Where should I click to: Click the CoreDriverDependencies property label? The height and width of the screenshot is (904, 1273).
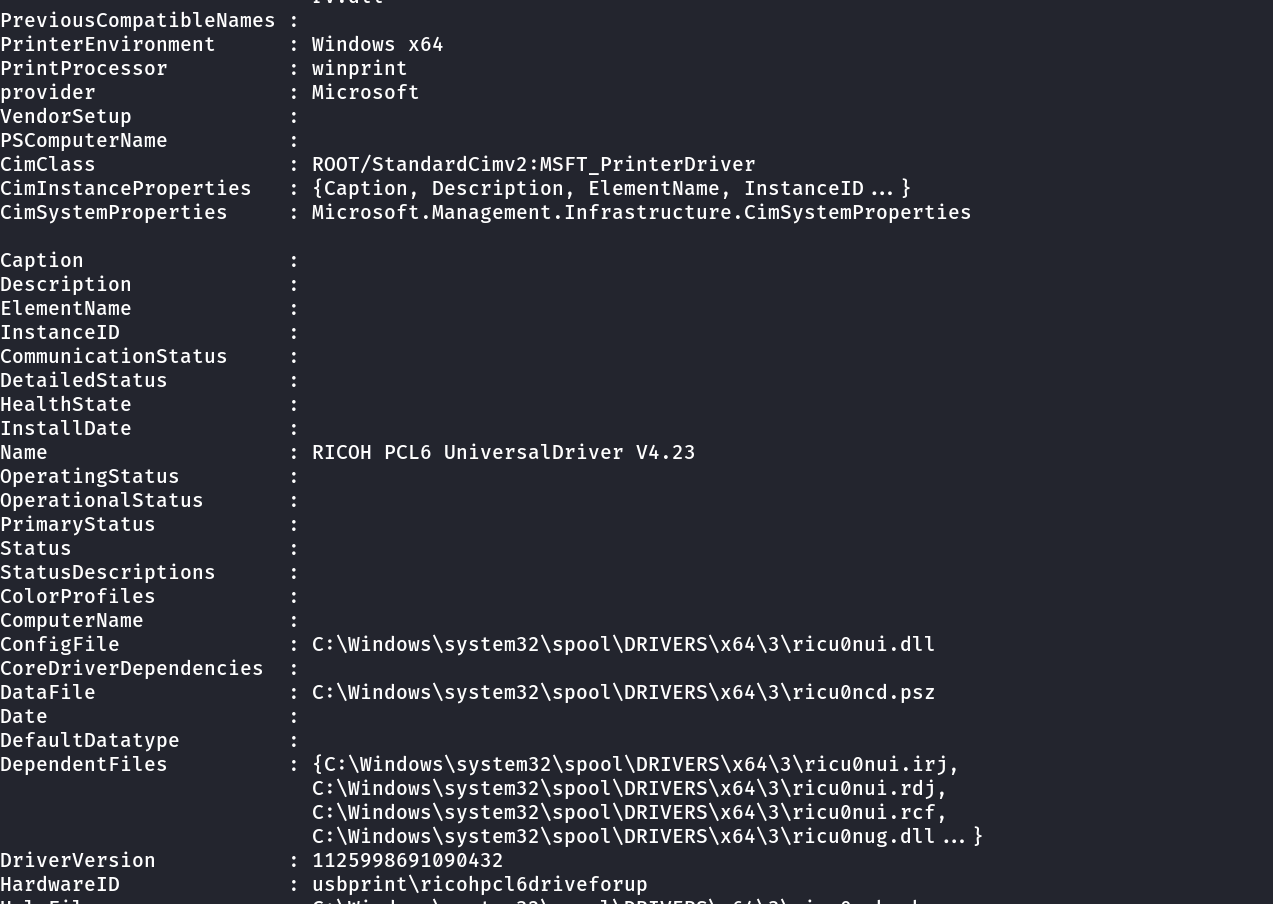132,669
